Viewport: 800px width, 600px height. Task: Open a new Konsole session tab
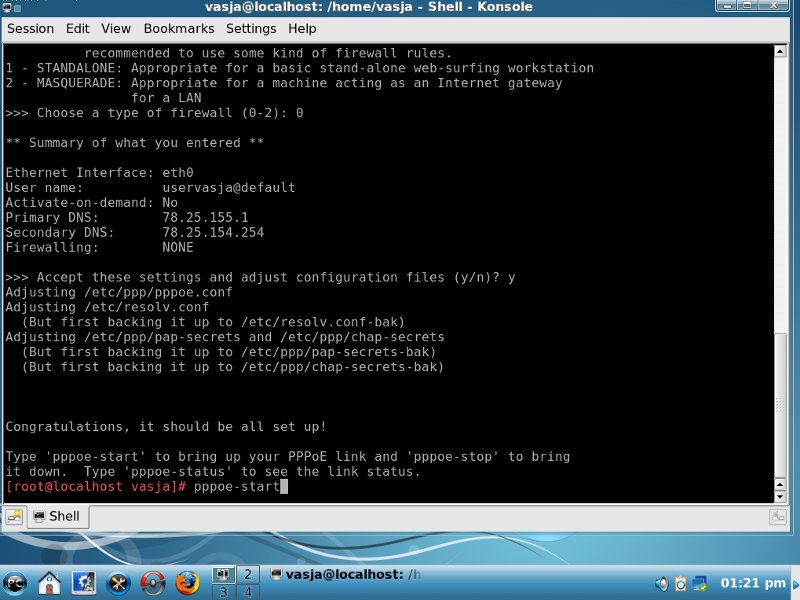point(15,517)
